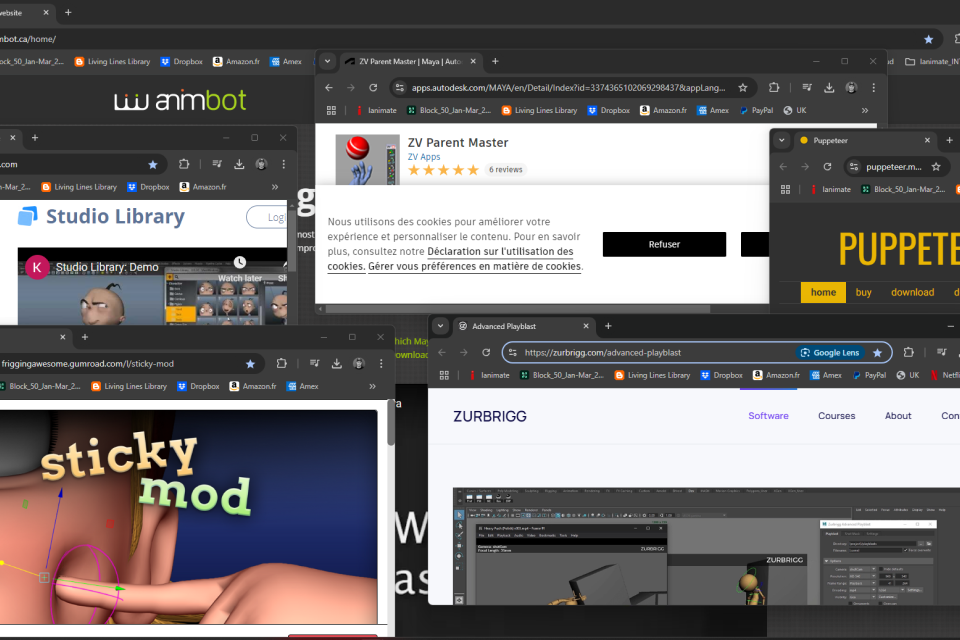Open downloads icon in gumroad window
The height and width of the screenshot is (640, 960).
pyautogui.click(x=337, y=363)
